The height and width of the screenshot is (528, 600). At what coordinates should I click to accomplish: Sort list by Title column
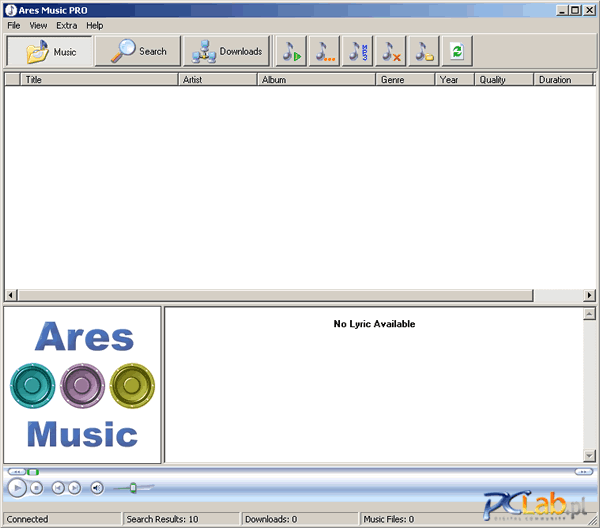99,80
